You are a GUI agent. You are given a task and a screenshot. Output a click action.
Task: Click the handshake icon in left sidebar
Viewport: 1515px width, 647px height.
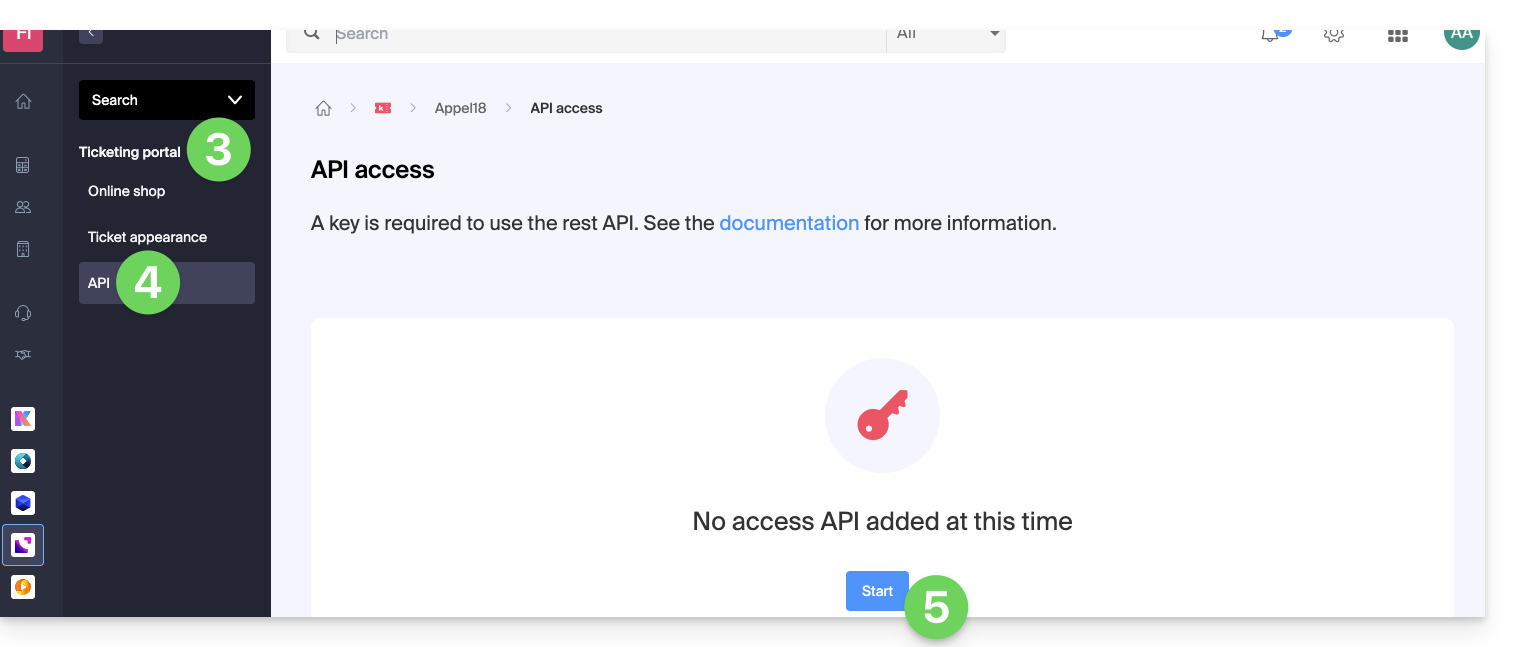(23, 355)
